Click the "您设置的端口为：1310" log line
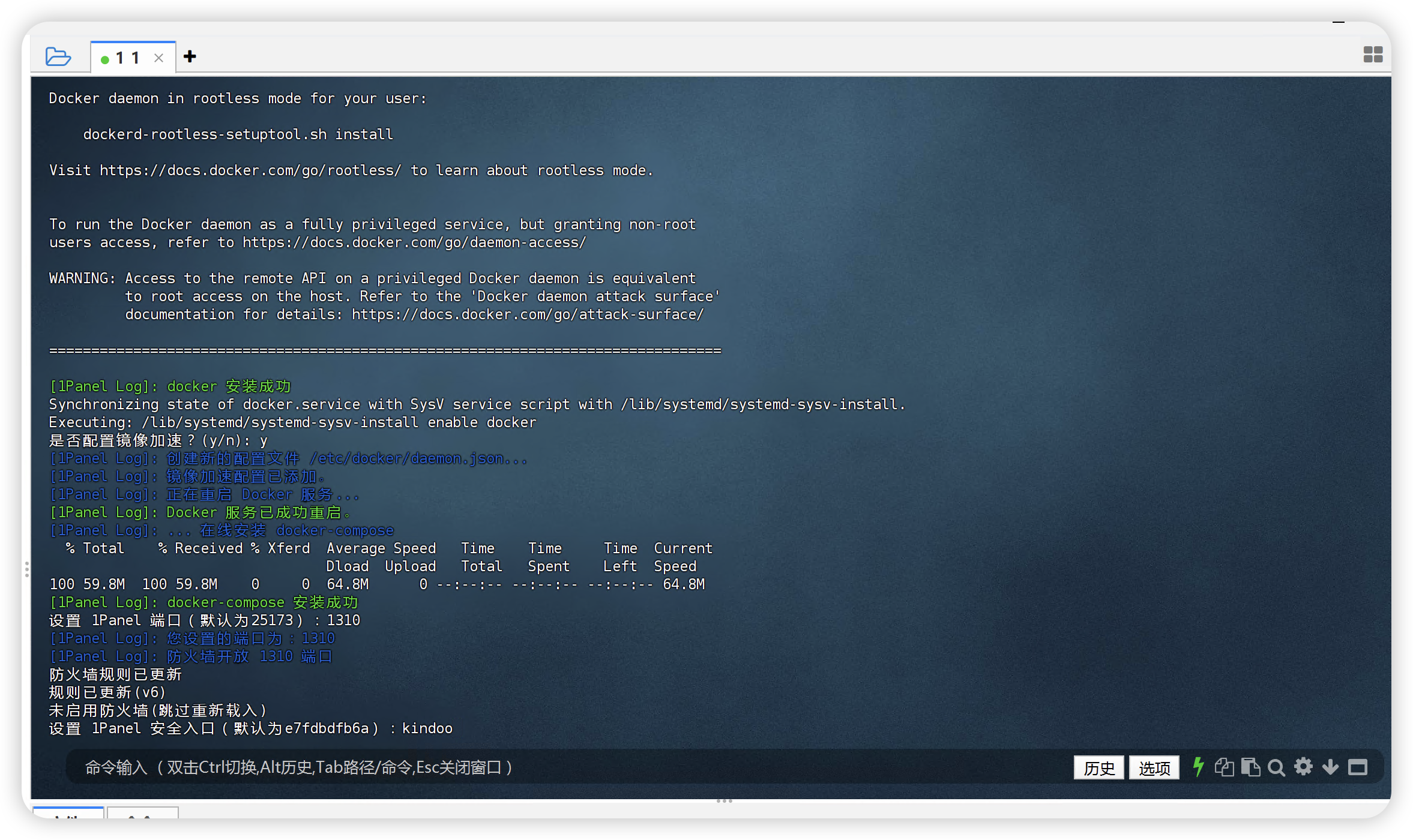This screenshot has height=840, width=1413. [192, 638]
